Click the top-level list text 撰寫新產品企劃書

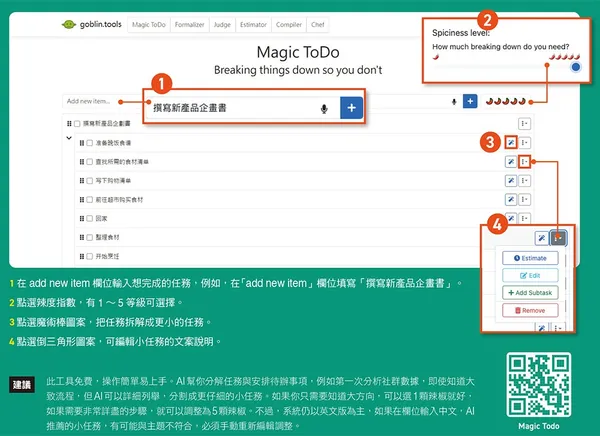pyautogui.click(x=107, y=123)
